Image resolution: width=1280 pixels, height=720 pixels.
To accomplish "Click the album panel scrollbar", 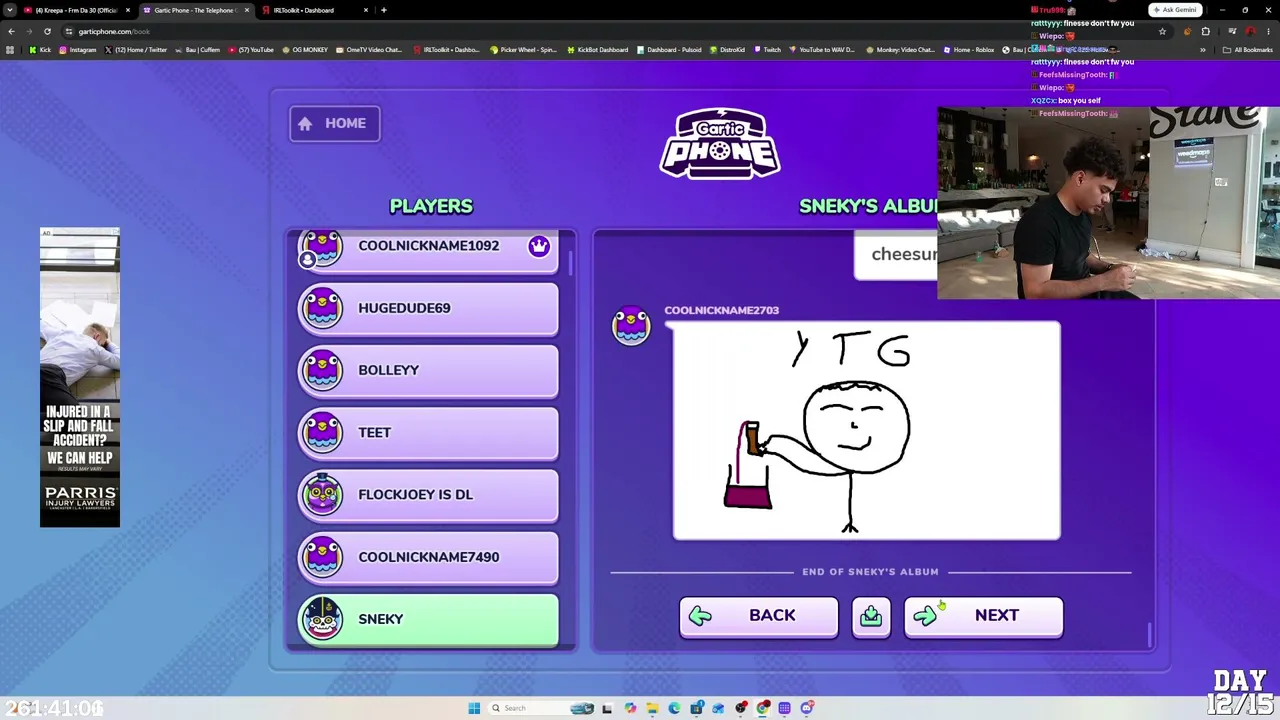I will pyautogui.click(x=1150, y=634).
